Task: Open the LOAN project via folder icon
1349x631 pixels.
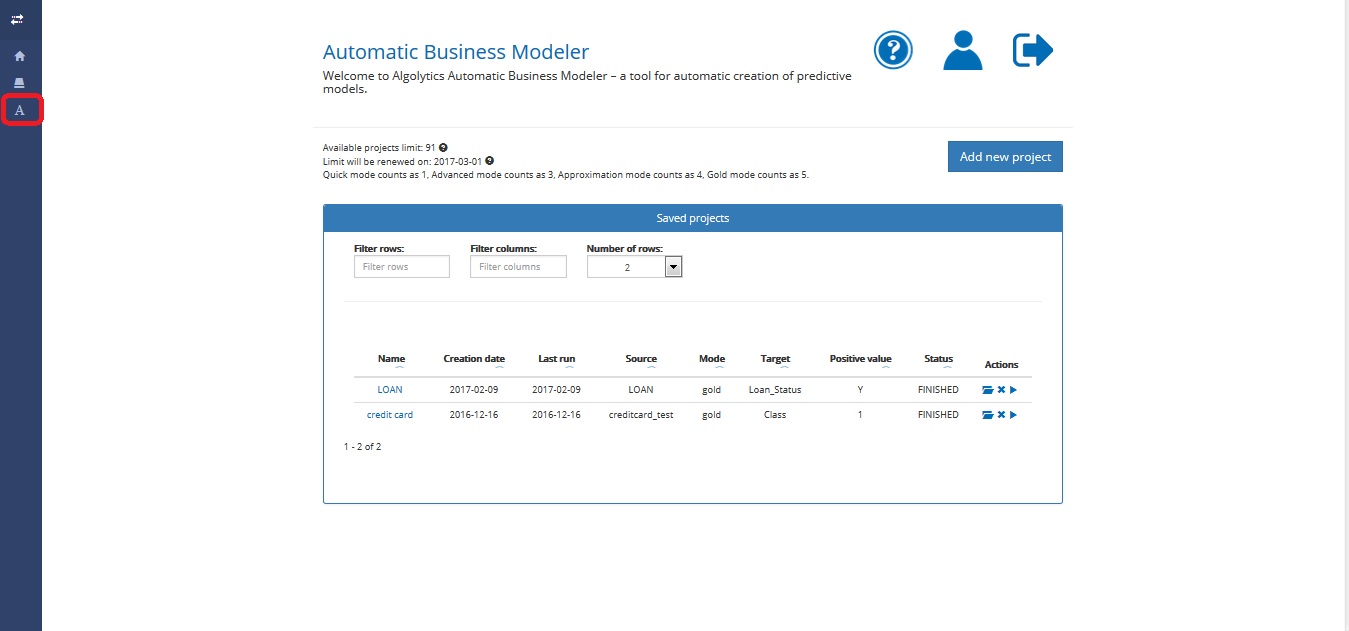Action: point(988,390)
